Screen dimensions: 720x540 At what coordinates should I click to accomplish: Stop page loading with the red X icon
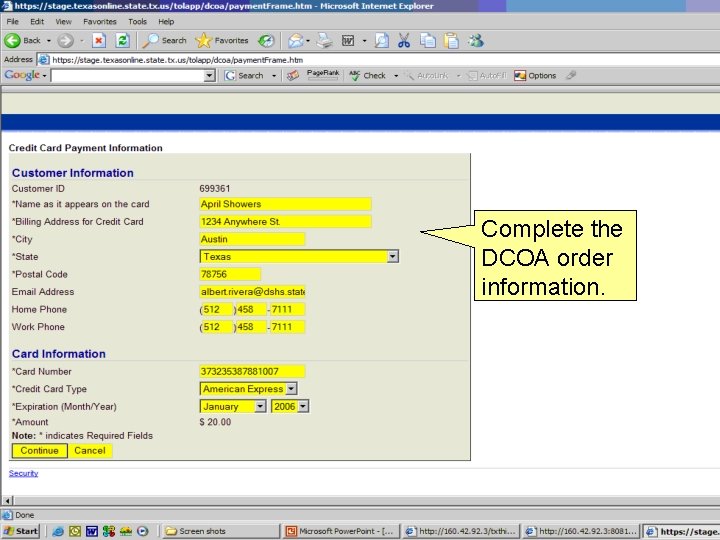pyautogui.click(x=99, y=40)
